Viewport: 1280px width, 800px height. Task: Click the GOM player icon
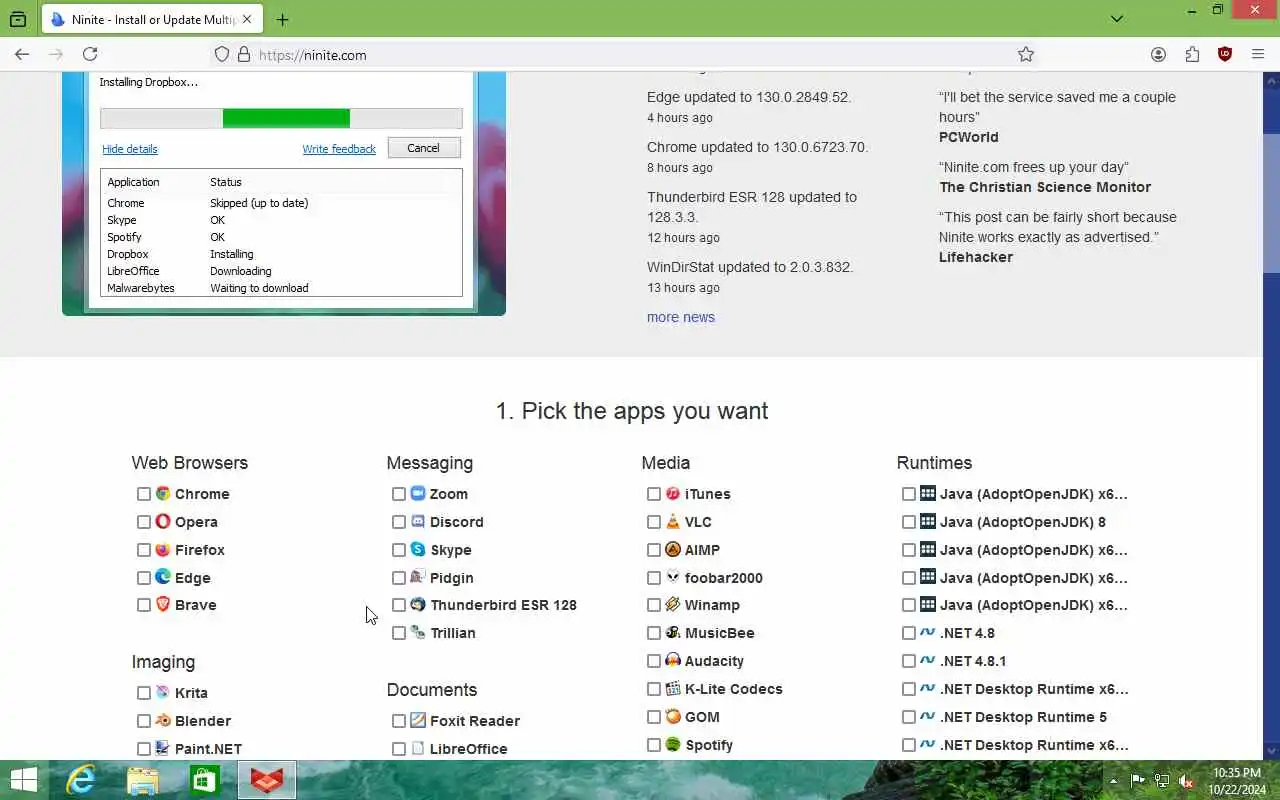(x=673, y=717)
